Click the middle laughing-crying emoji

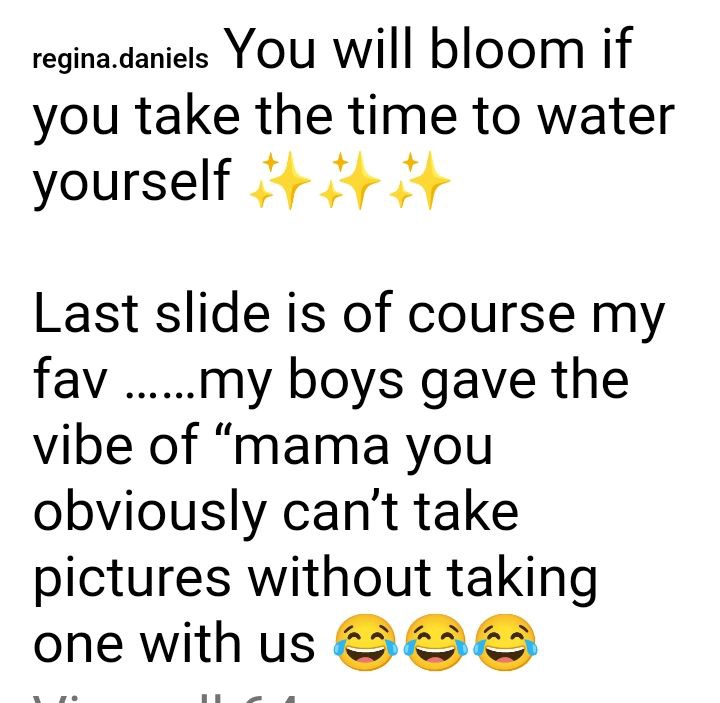coord(435,642)
